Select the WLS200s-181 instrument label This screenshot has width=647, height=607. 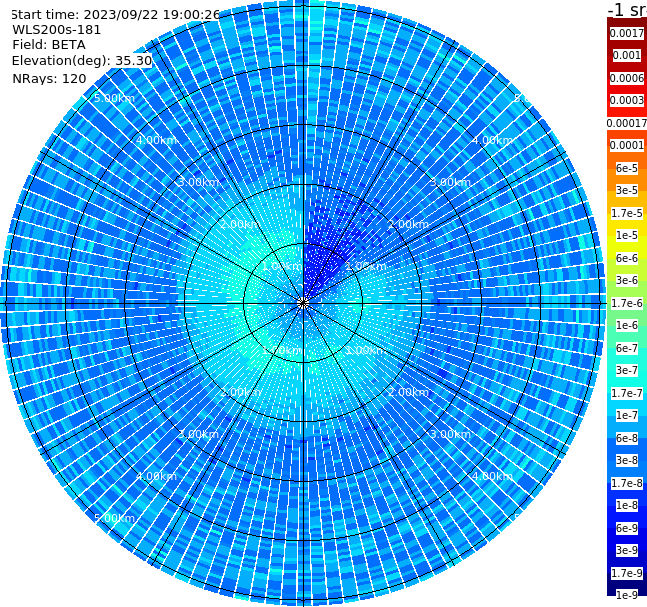[57, 30]
